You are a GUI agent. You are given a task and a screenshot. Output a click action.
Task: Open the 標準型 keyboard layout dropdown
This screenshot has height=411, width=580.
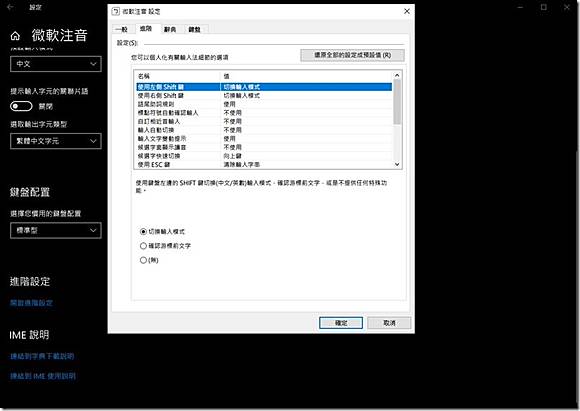(x=56, y=230)
